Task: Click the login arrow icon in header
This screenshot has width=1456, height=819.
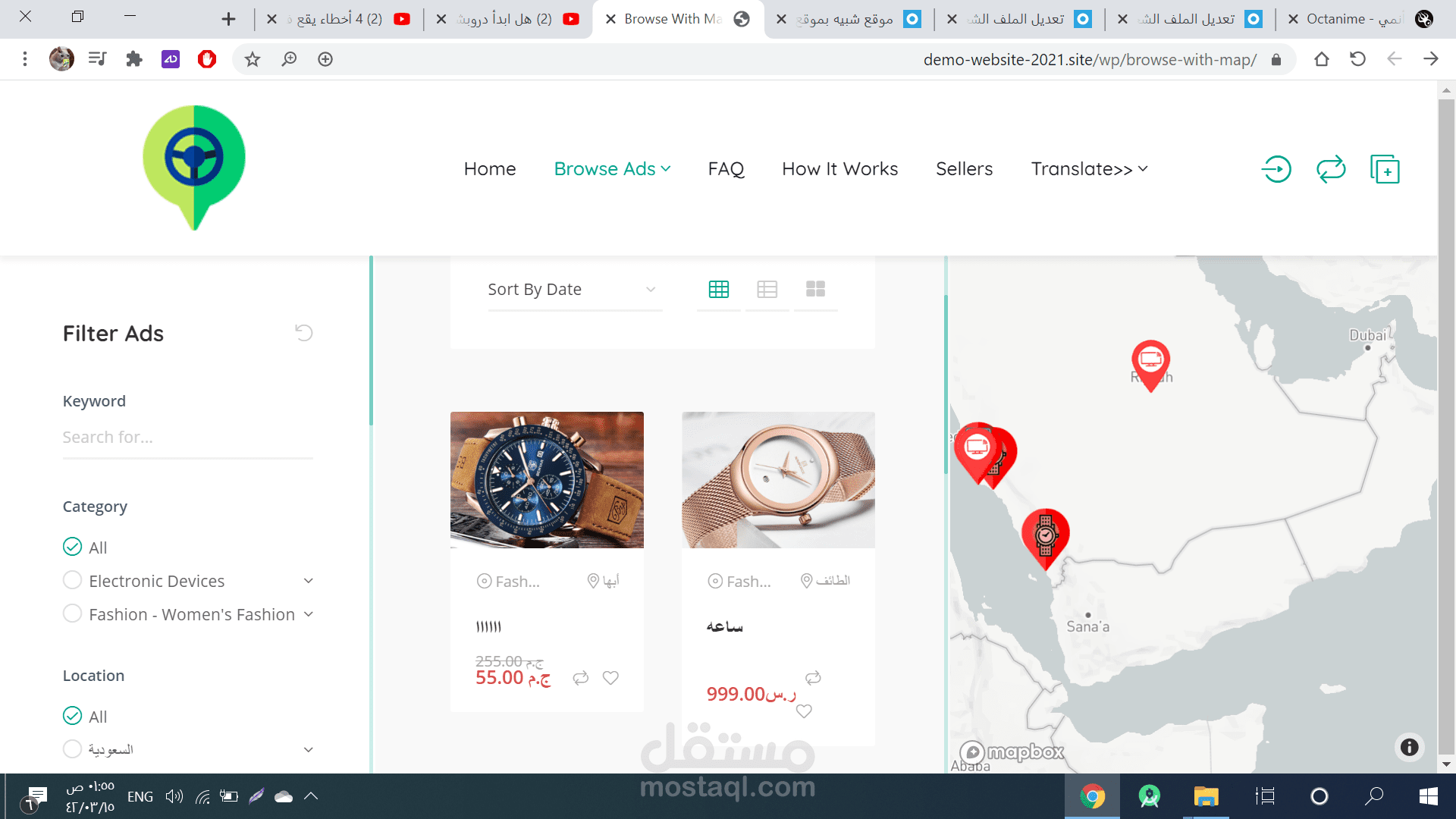Action: (1277, 169)
